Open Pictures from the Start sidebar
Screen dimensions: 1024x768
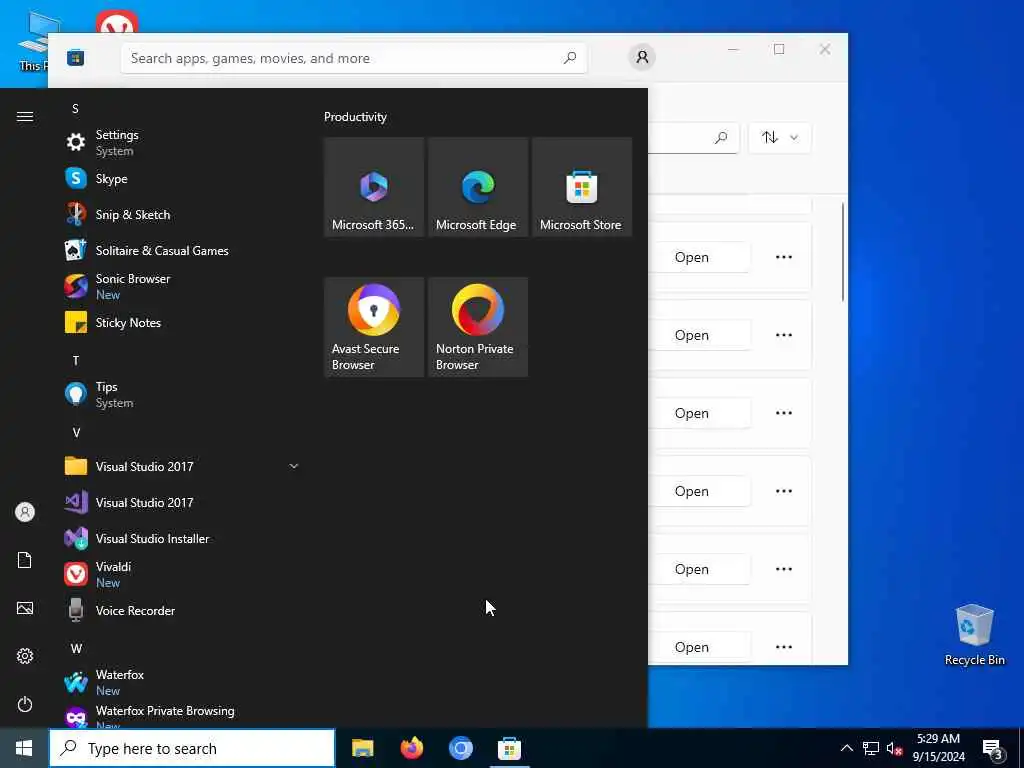click(25, 608)
